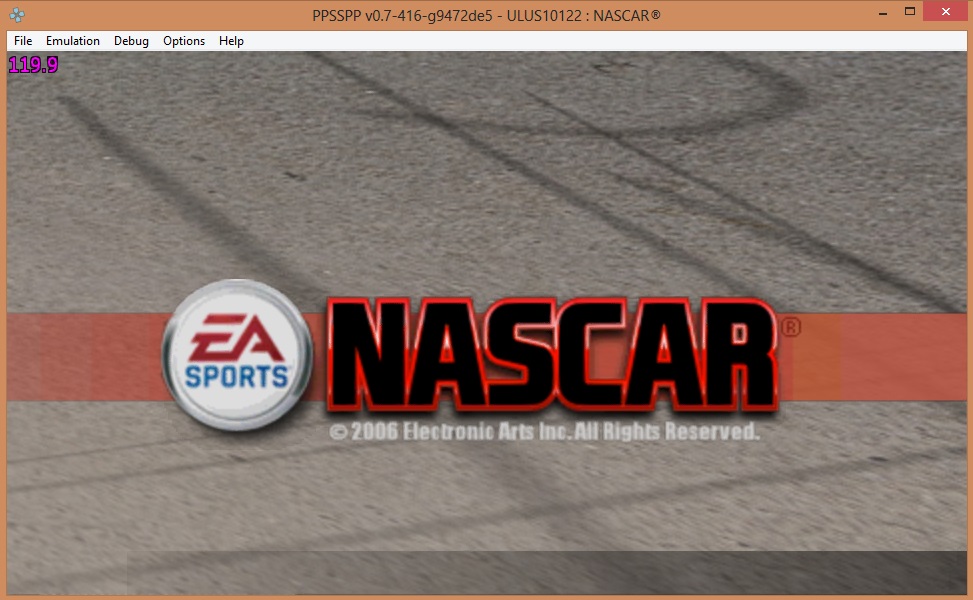Open the Debug menu
Viewport: 973px width, 600px height.
(131, 41)
